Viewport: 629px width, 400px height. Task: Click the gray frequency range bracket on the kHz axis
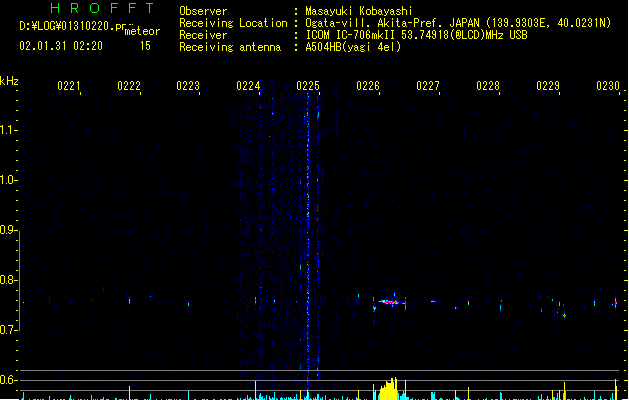click(x=19, y=281)
